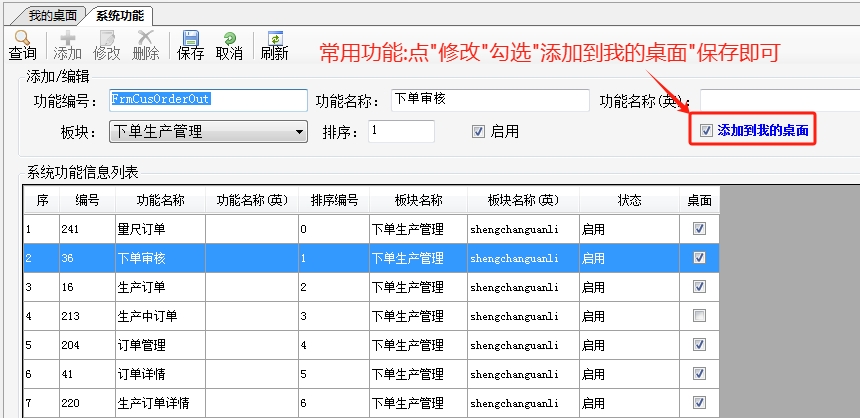Screen dimensions: 860x418
Task: Sort by the 功能名称 column header
Action: pyautogui.click(x=160, y=201)
